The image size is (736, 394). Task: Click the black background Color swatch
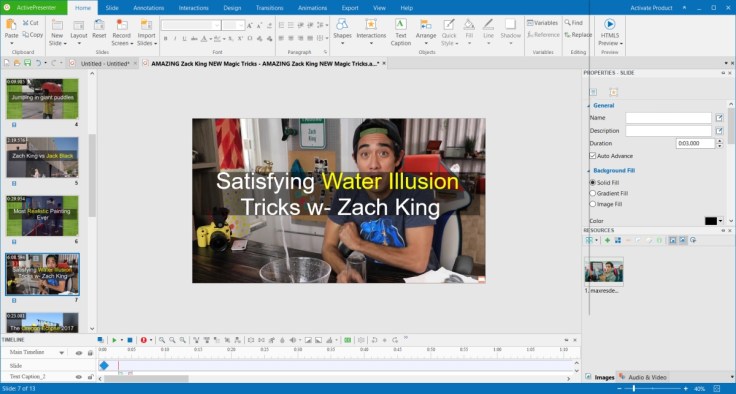click(x=711, y=221)
